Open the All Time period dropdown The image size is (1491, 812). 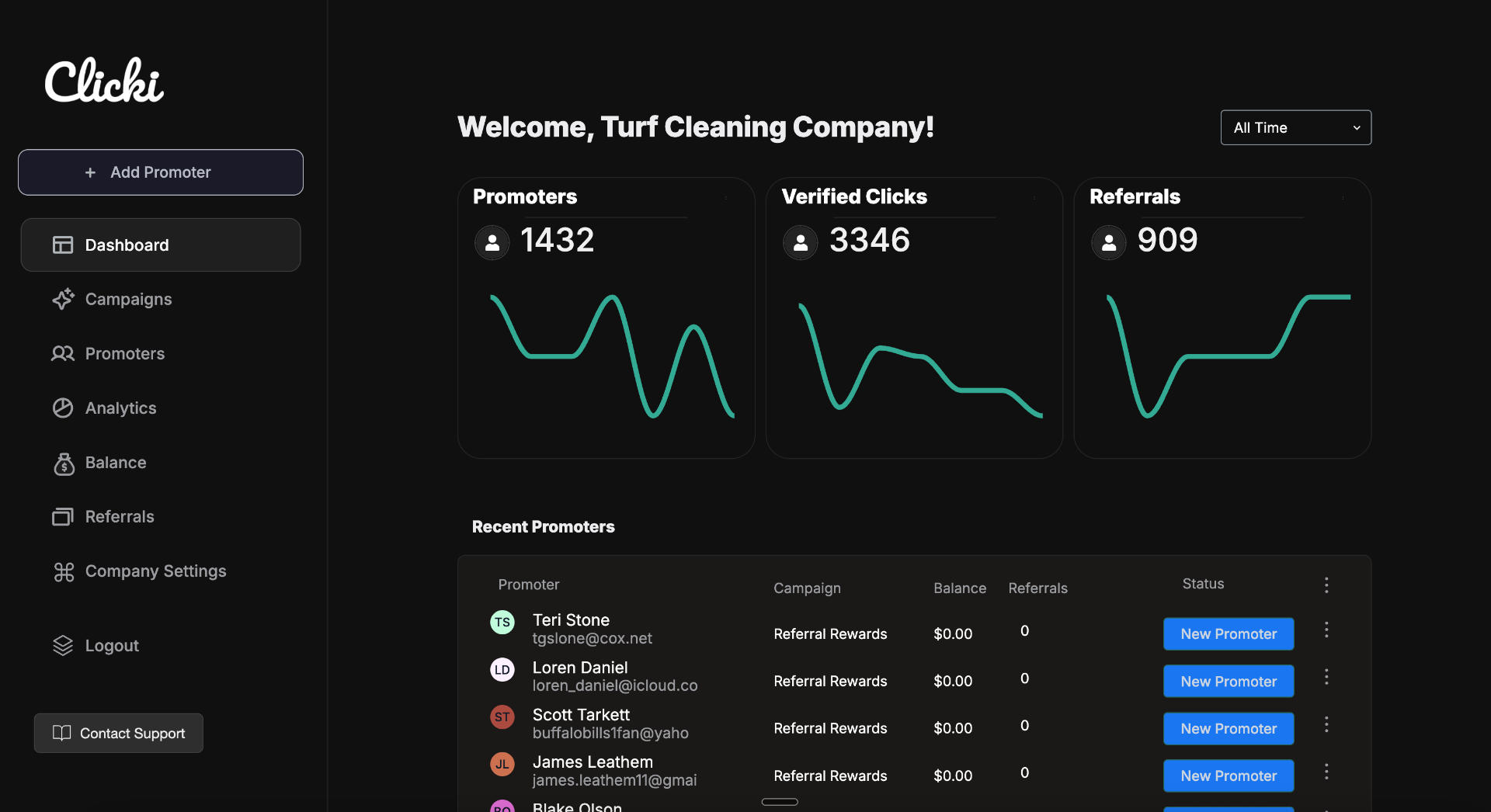click(x=1295, y=127)
